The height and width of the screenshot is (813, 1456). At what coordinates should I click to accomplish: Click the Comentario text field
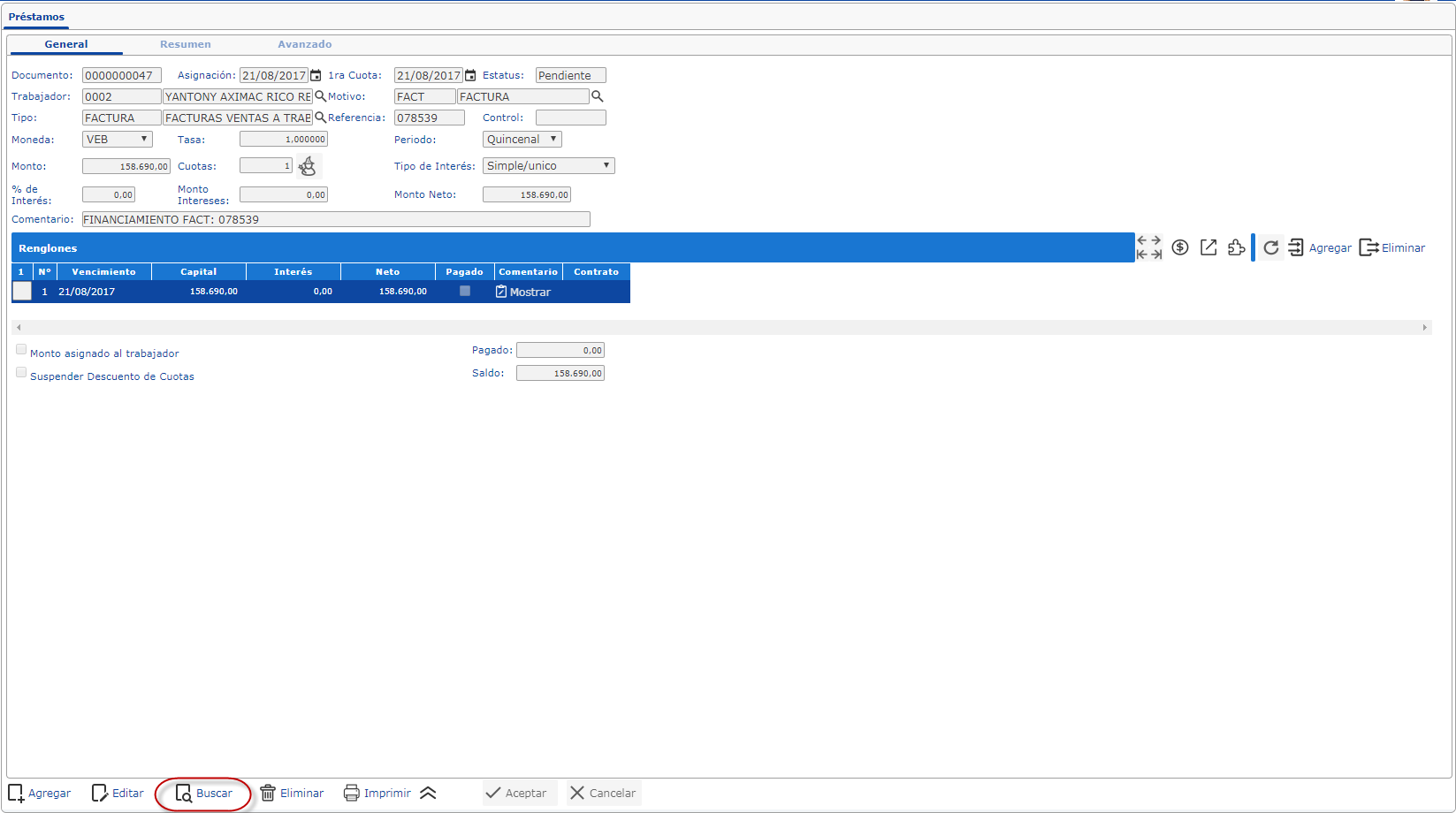(335, 220)
